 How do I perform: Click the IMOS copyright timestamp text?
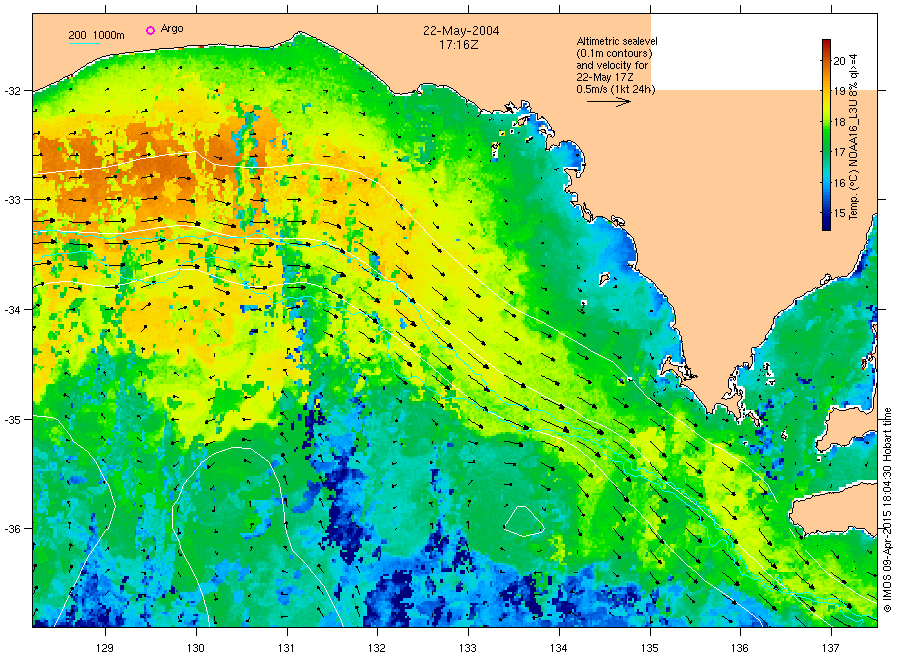point(886,510)
